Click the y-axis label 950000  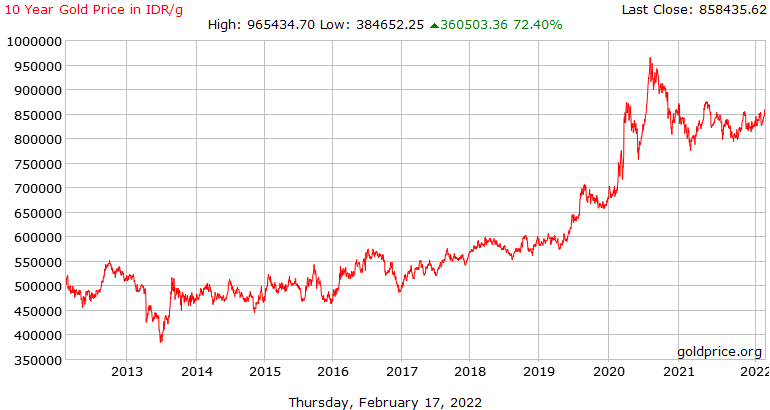coord(38,66)
